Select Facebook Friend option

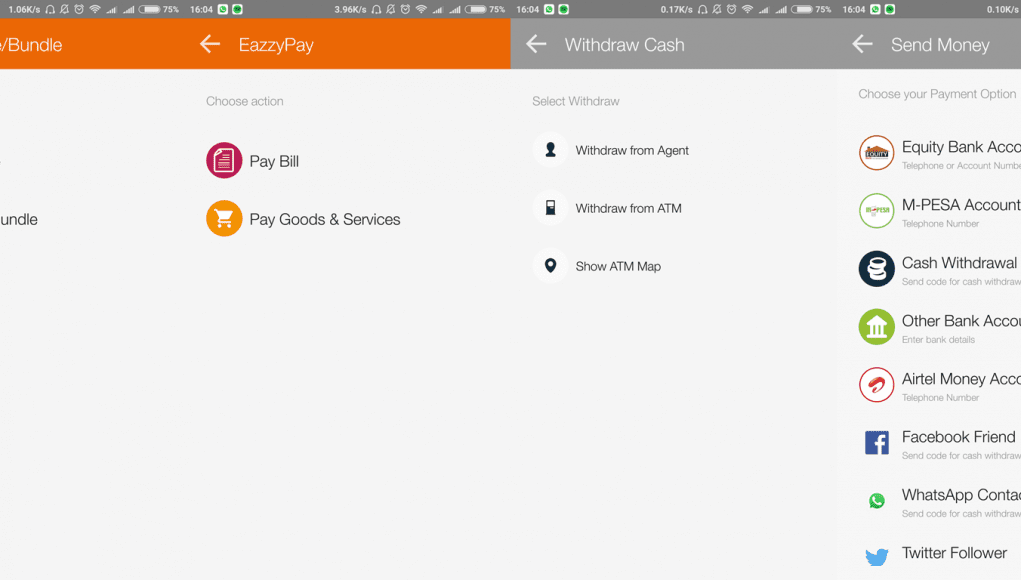(x=940, y=443)
